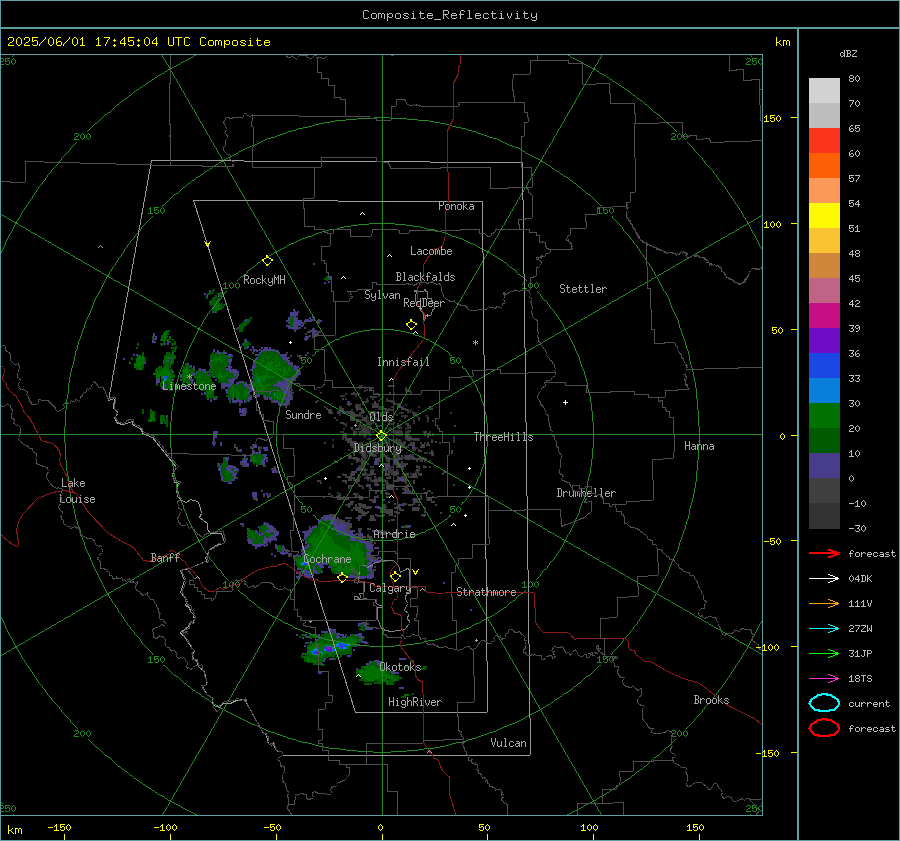Click the Vulcan label

coord(508,743)
